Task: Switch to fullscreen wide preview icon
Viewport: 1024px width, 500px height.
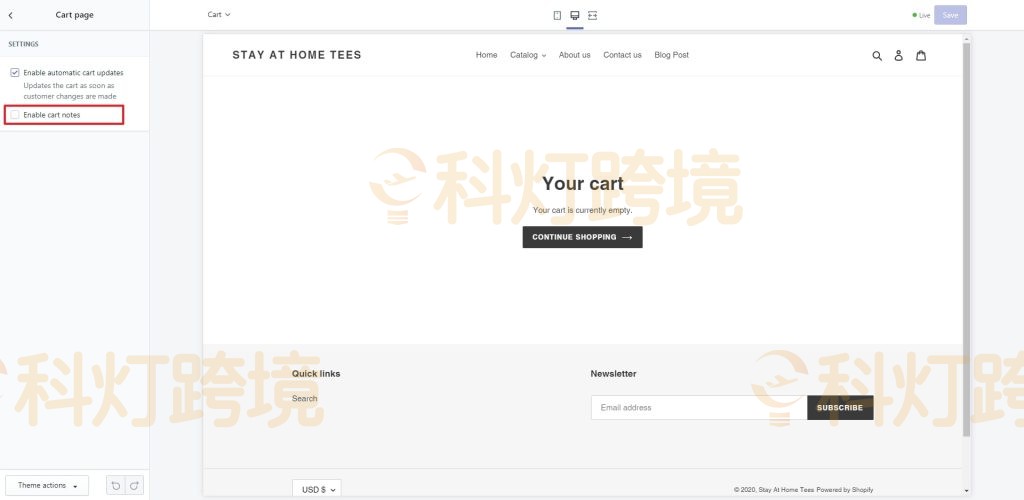Action: (x=592, y=15)
